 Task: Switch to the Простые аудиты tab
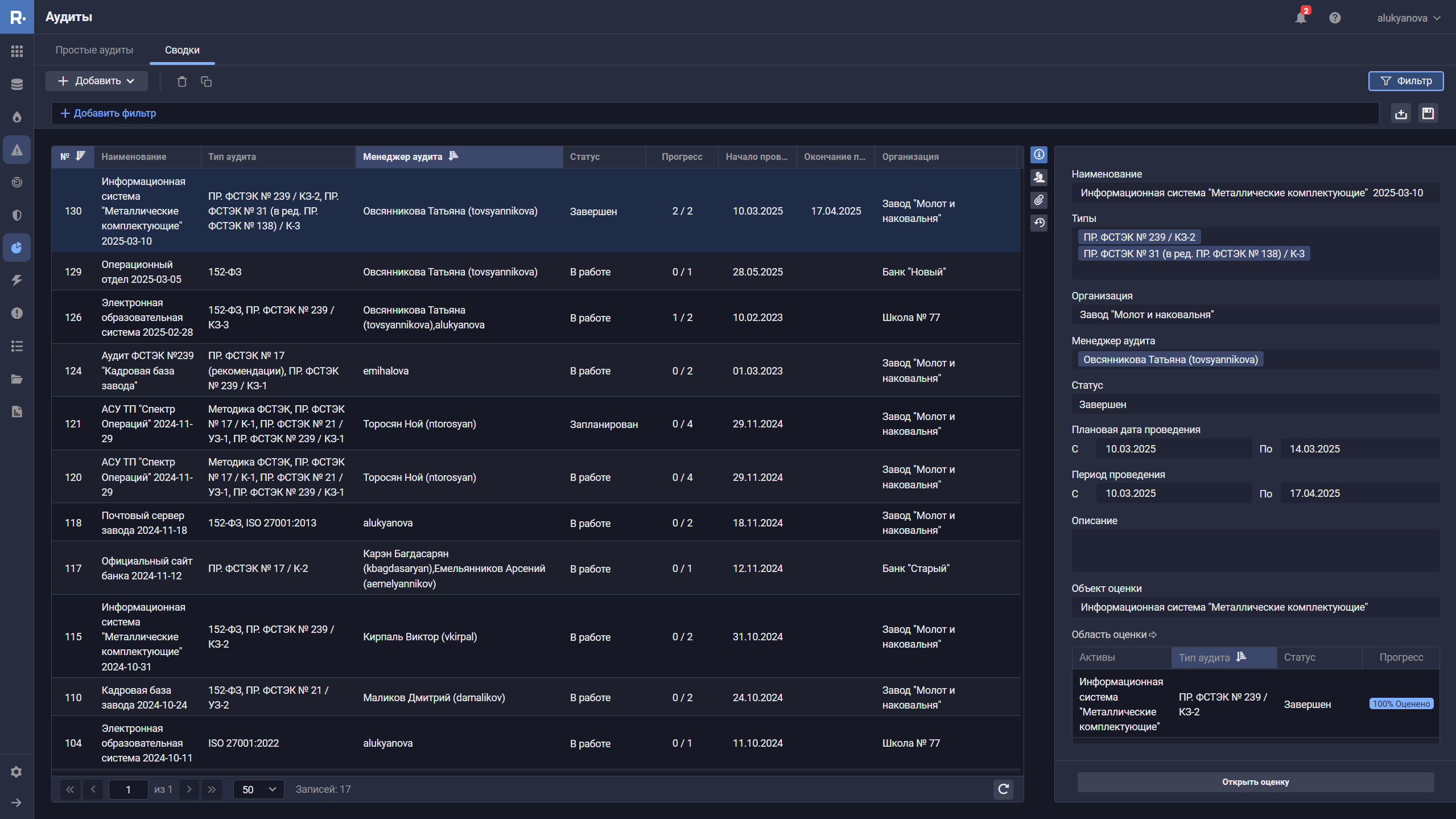pos(94,50)
